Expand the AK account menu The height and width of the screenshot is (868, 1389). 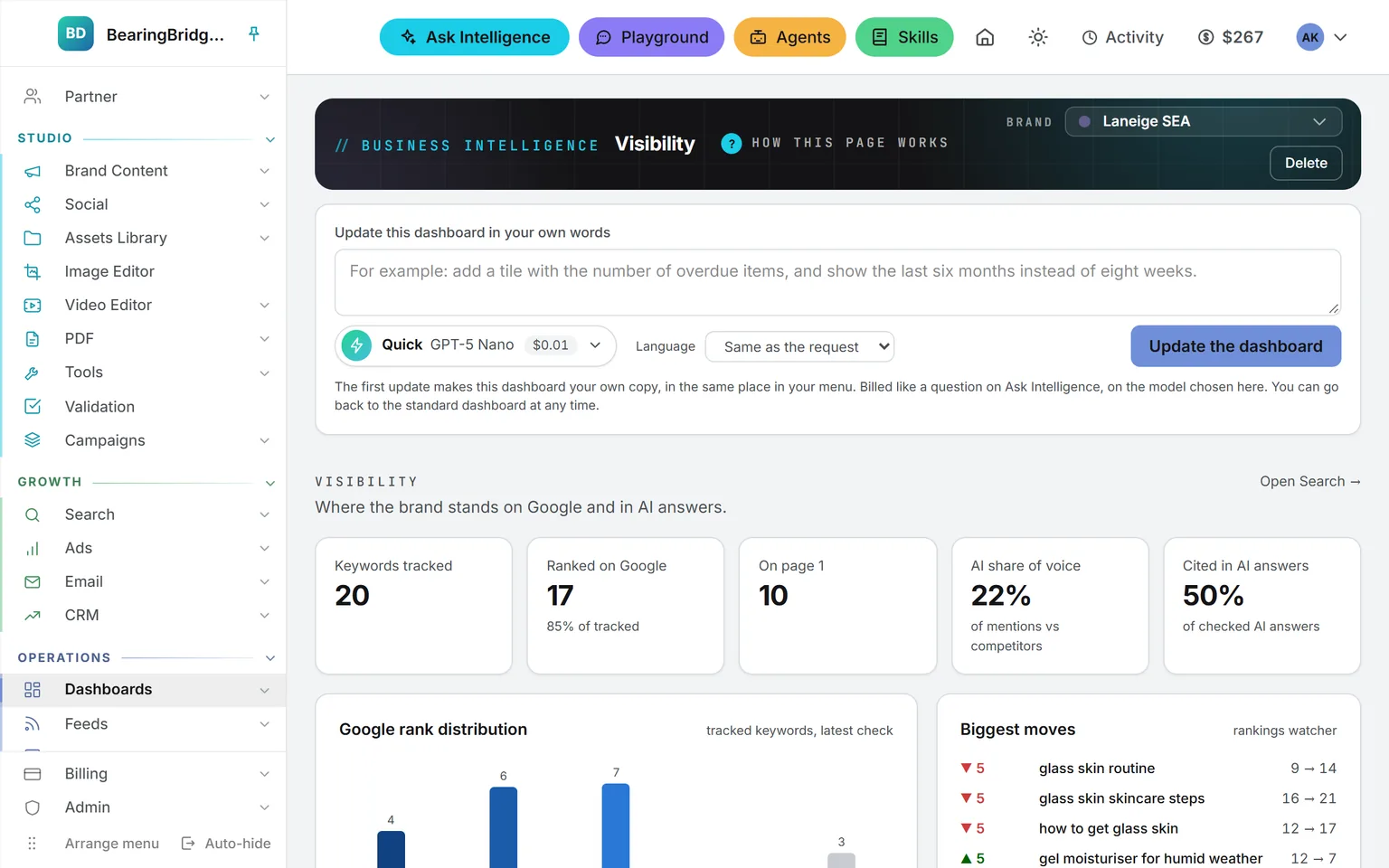pyautogui.click(x=1322, y=37)
